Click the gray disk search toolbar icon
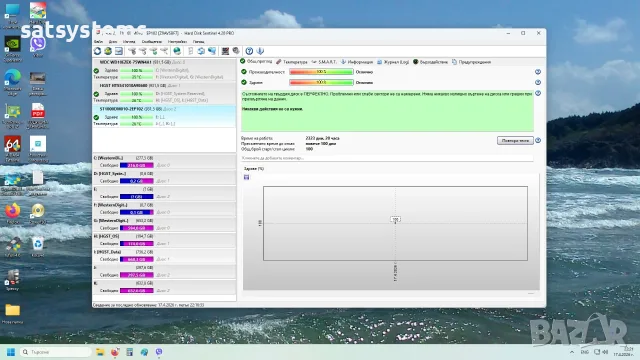The image size is (640, 360). pos(236,51)
